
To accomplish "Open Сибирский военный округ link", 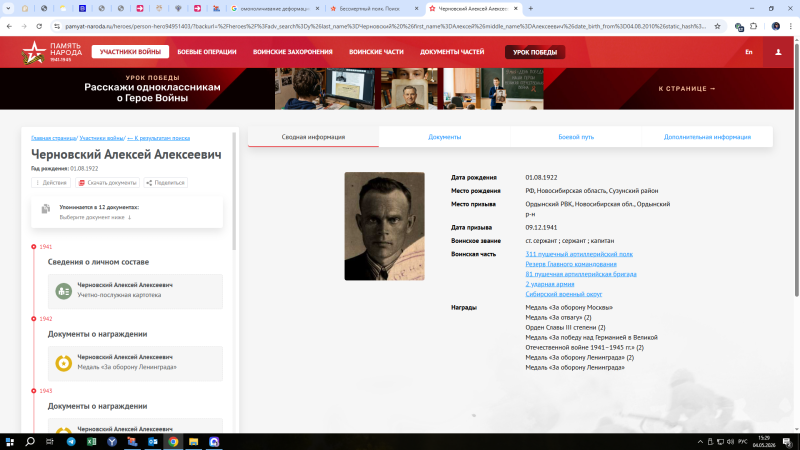I will (564, 294).
